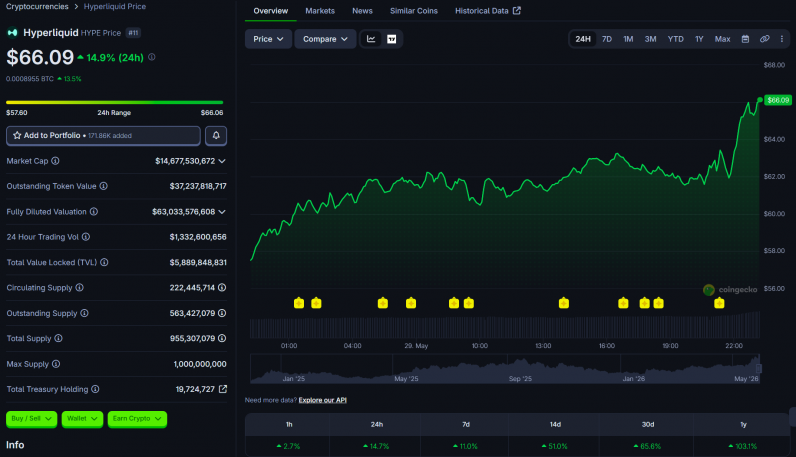Select the 24H timeframe

(583, 39)
